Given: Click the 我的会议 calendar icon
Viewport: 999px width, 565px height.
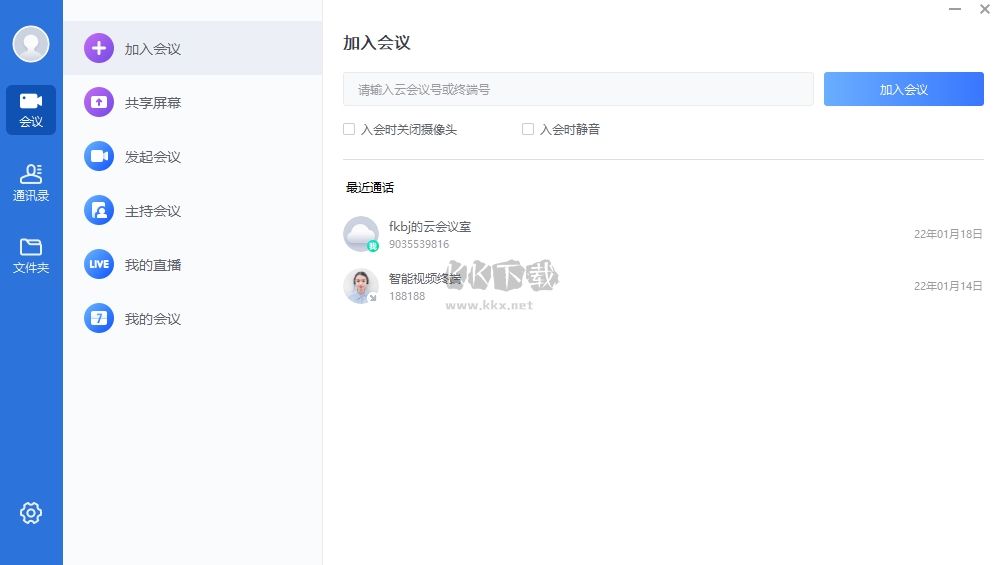Looking at the screenshot, I should click(x=99, y=318).
